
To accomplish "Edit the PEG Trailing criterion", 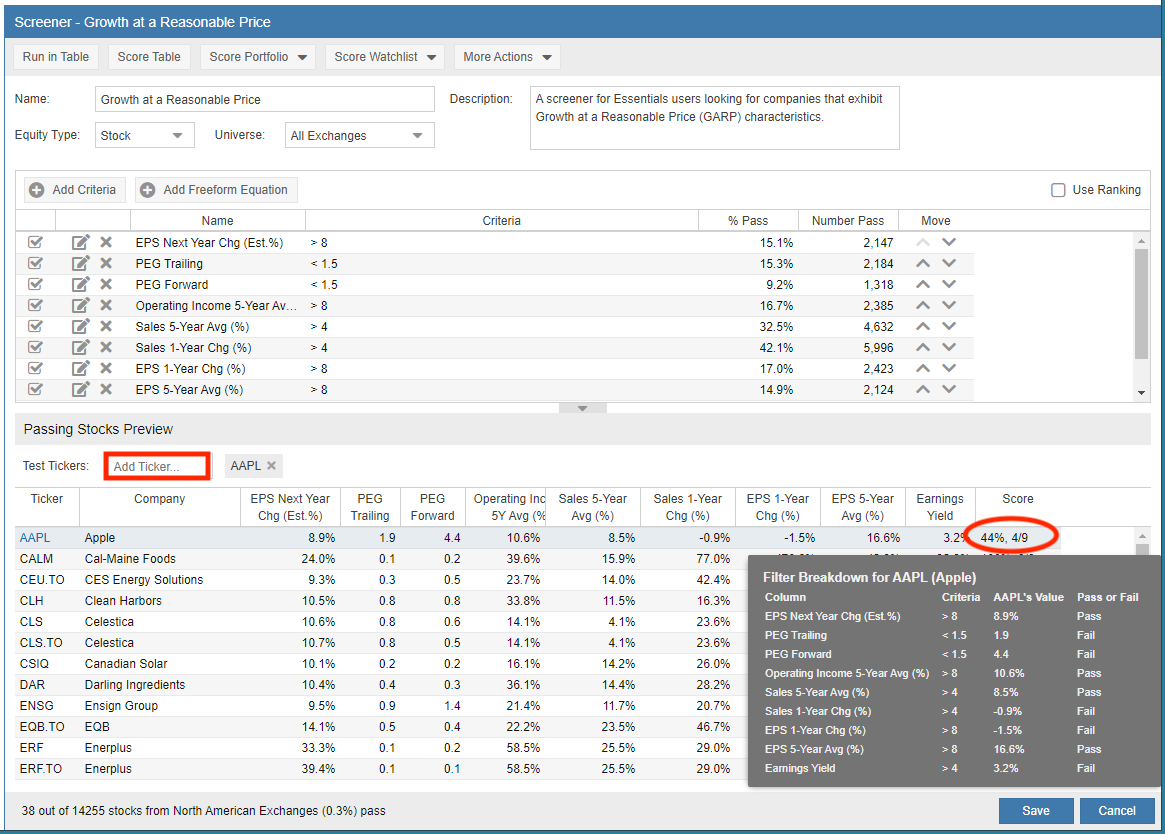I will [80, 263].
